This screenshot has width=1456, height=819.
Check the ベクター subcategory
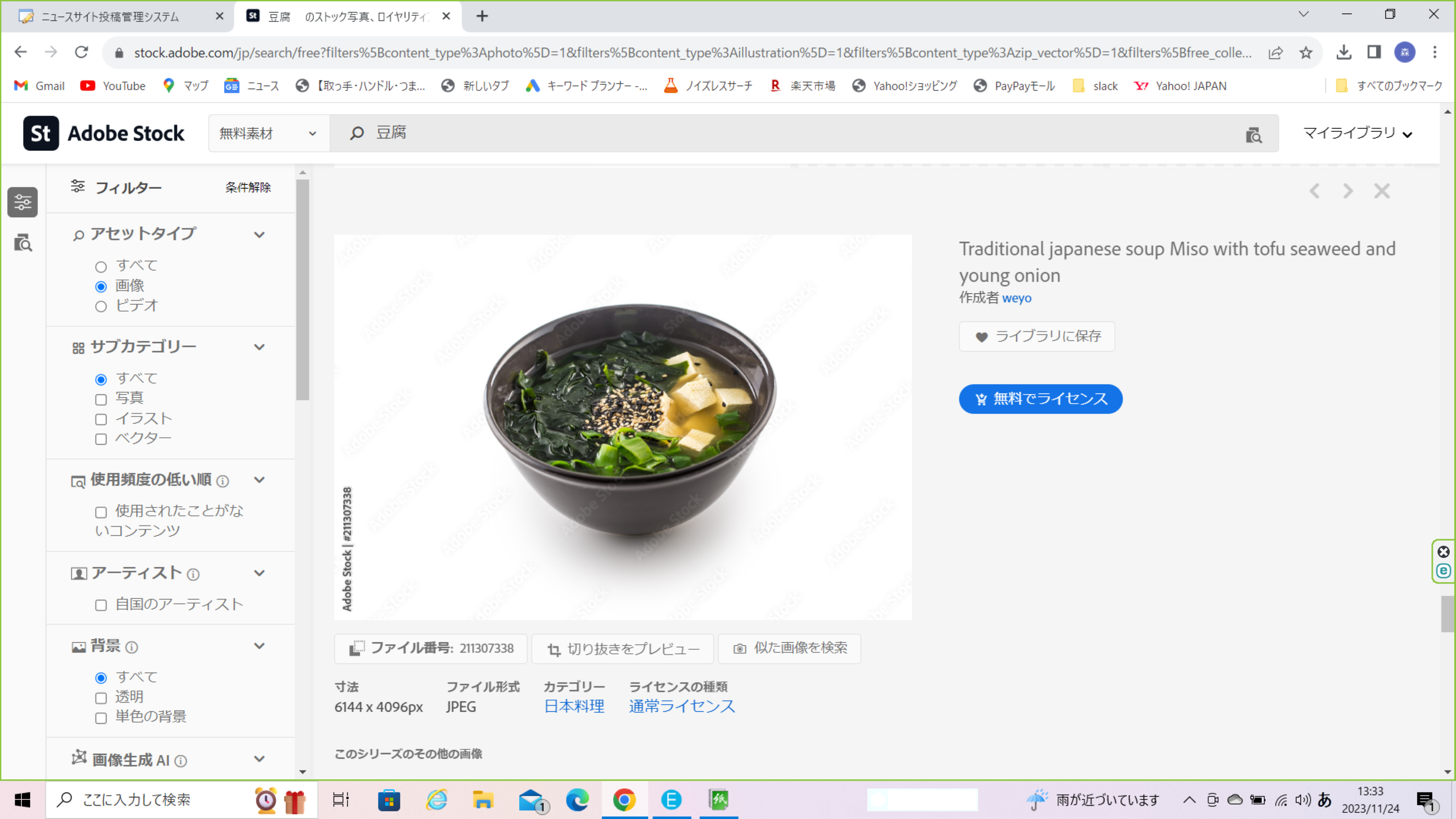[101, 439]
